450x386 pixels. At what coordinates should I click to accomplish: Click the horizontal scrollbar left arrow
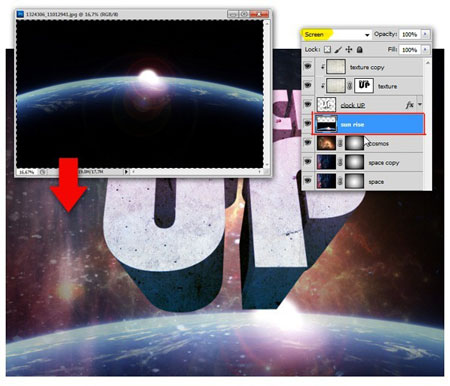pos(133,172)
